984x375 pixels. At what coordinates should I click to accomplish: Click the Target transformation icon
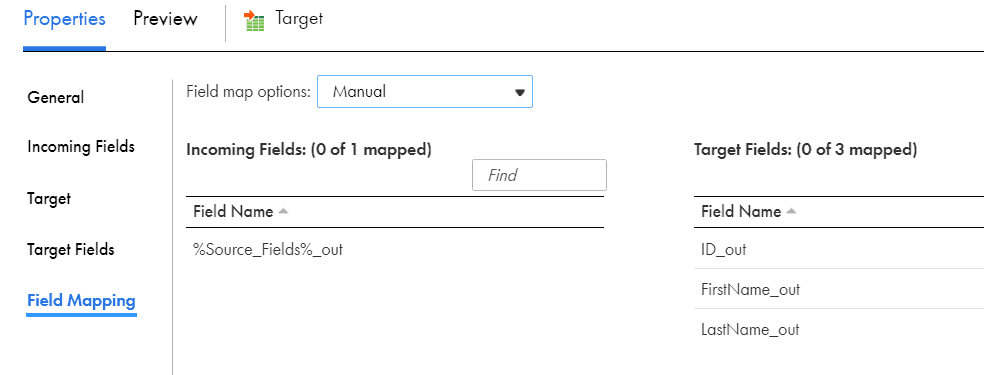coord(254,20)
